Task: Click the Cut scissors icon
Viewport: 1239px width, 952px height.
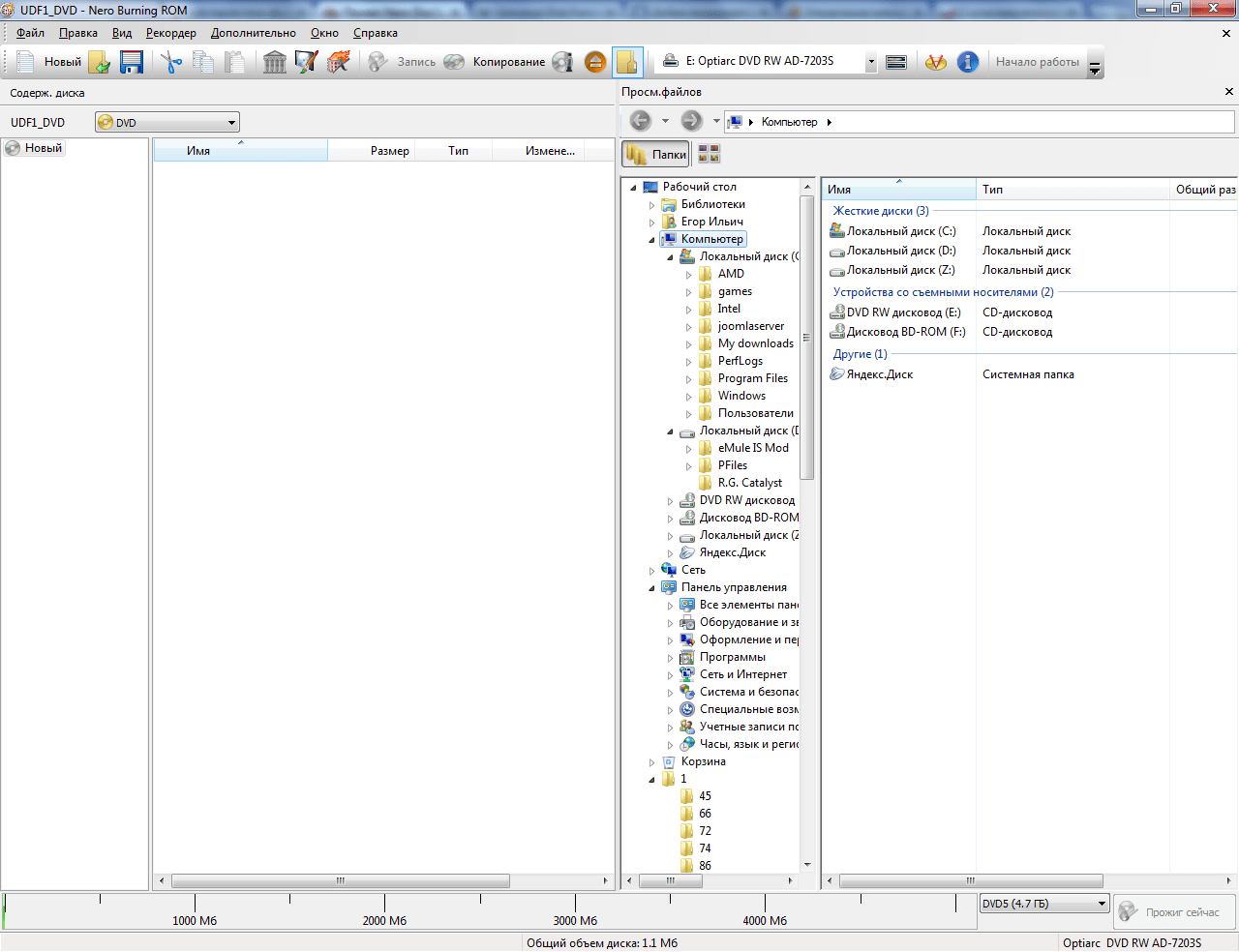Action: [171, 62]
